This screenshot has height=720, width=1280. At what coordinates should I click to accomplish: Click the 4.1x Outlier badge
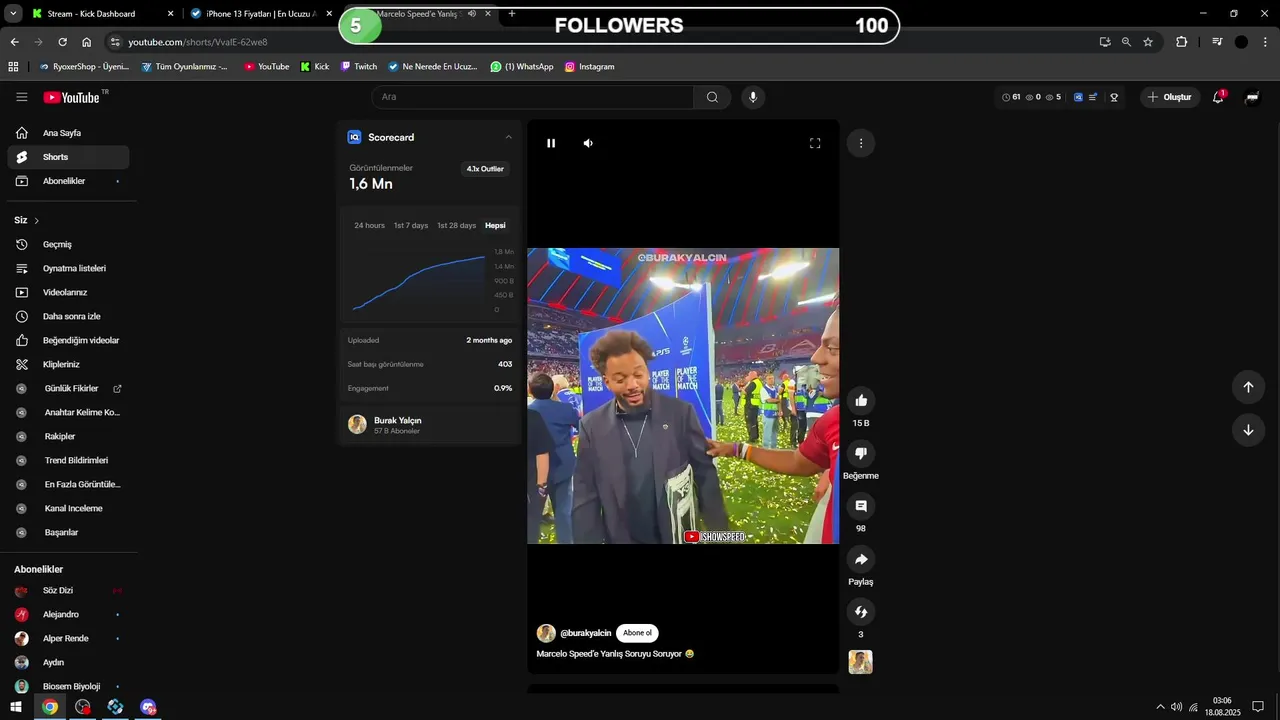[x=485, y=169]
